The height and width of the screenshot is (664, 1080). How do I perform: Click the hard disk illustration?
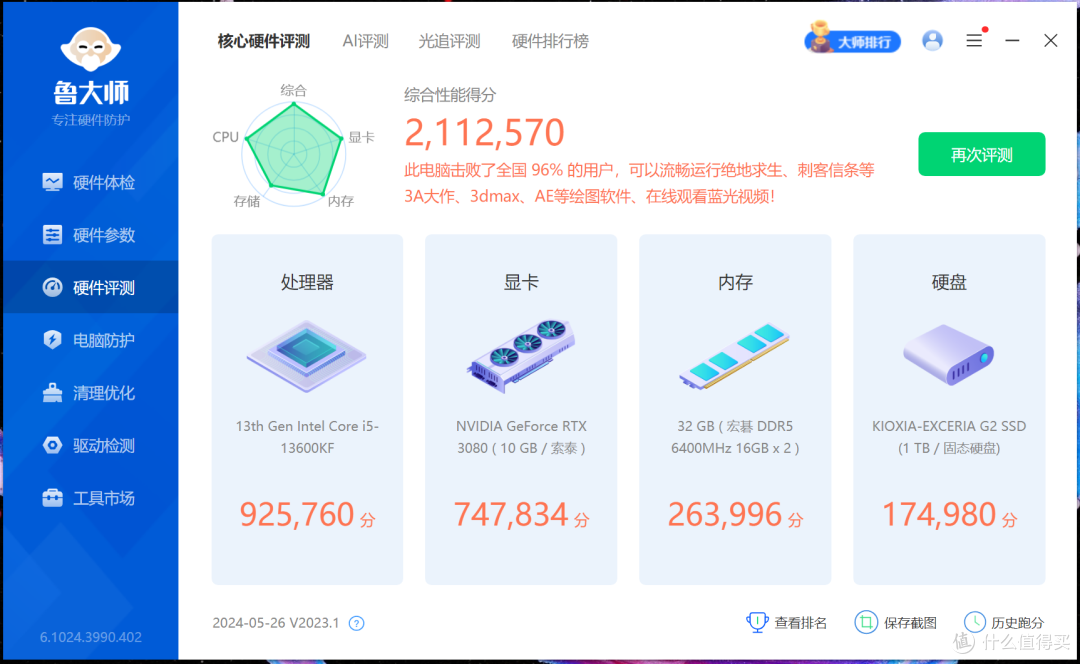pyautogui.click(x=949, y=354)
